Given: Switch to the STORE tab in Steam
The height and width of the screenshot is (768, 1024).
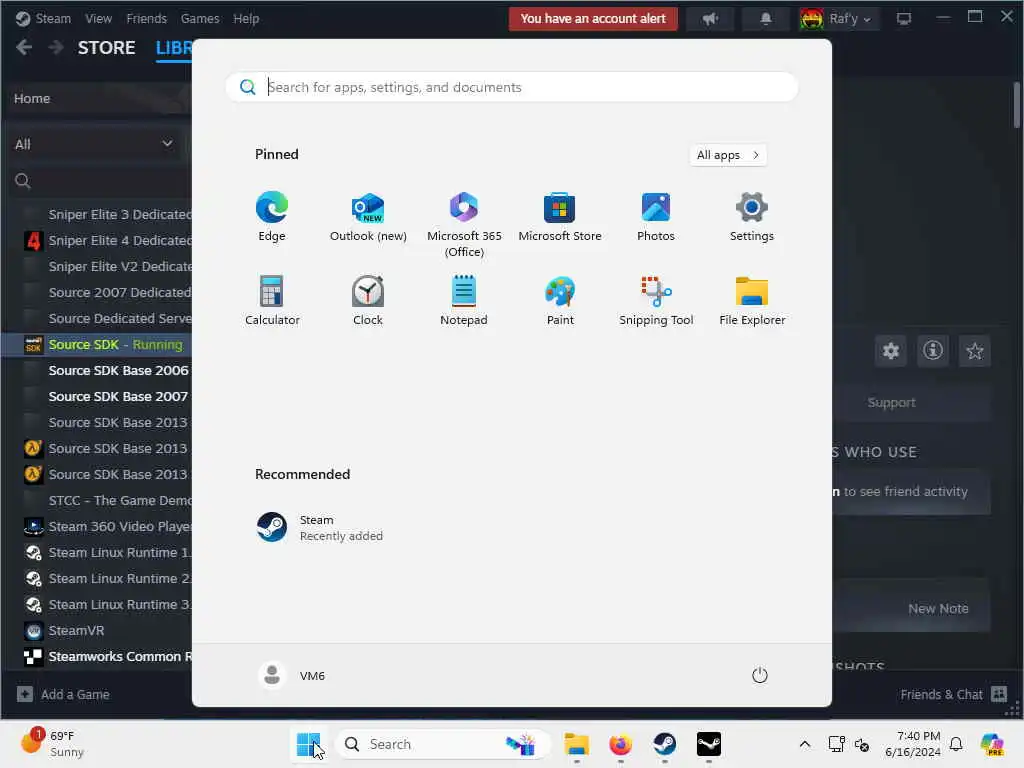Looking at the screenshot, I should point(106,48).
